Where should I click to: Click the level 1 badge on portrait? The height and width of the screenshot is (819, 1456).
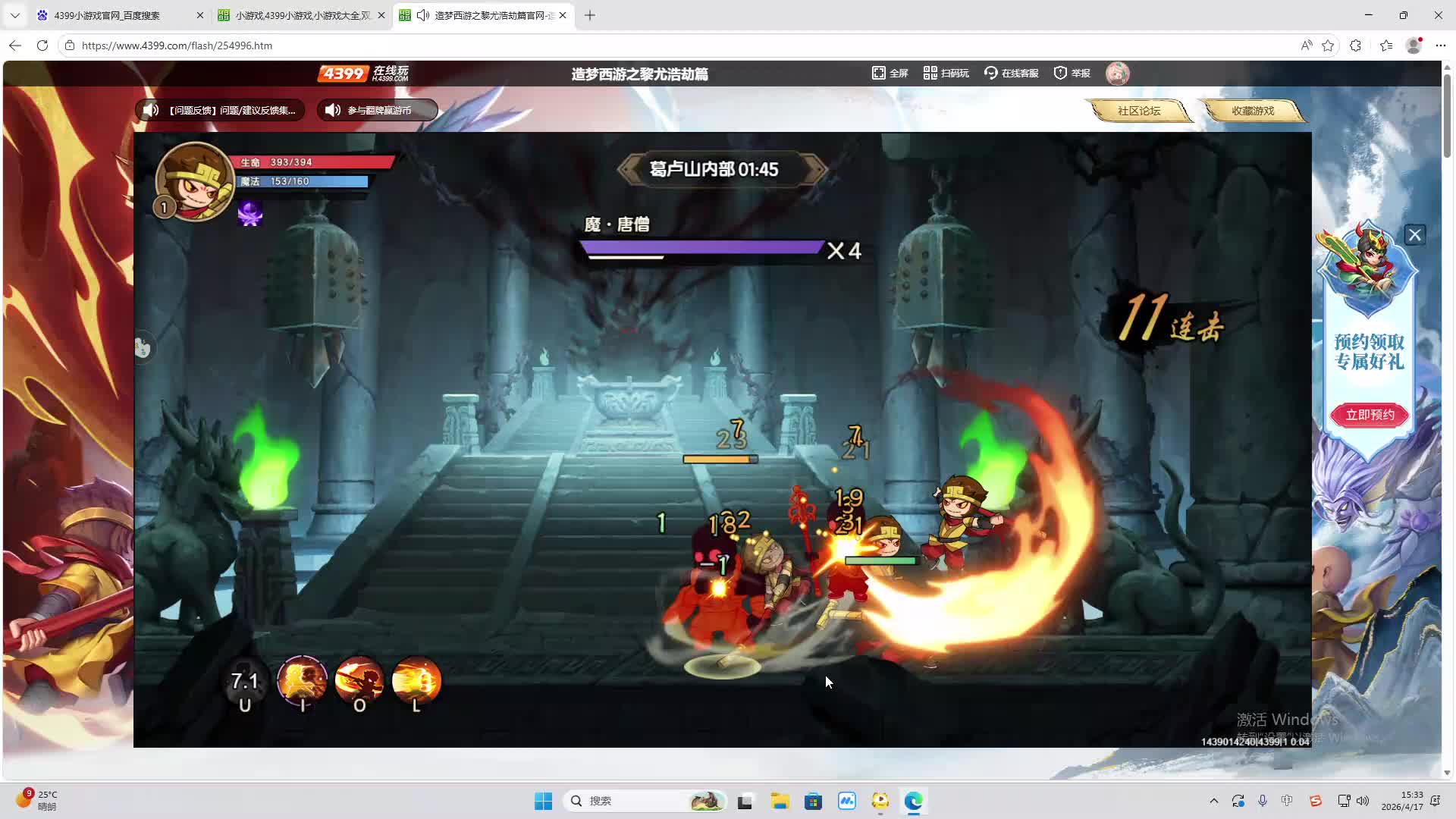tap(164, 207)
